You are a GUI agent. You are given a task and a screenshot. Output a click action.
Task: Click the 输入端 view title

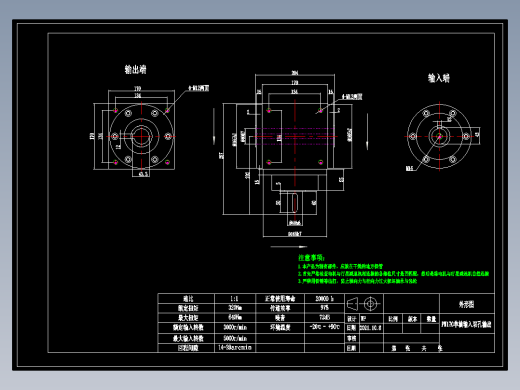(439, 78)
